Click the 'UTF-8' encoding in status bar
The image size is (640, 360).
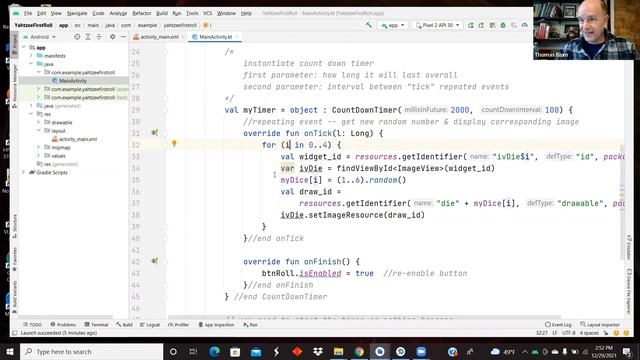point(568,333)
